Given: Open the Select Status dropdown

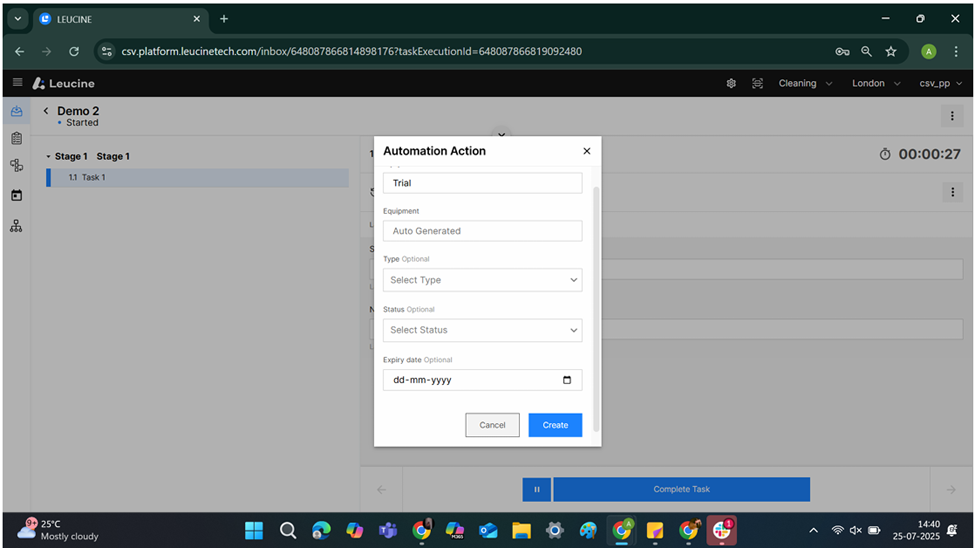Looking at the screenshot, I should pos(482,330).
